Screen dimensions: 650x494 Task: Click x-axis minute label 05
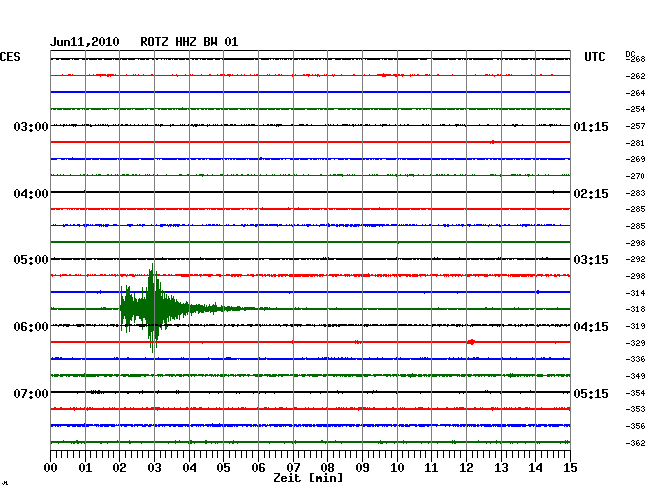pyautogui.click(x=223, y=468)
